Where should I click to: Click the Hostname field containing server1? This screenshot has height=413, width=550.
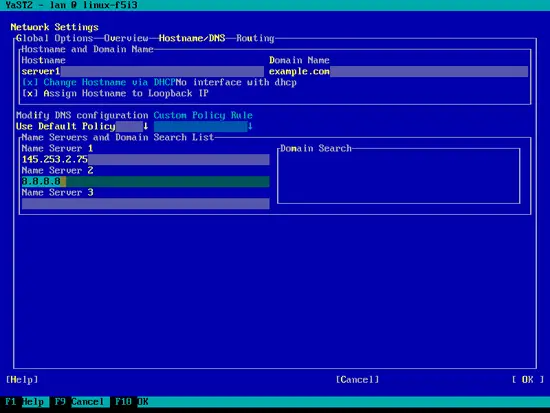point(143,71)
